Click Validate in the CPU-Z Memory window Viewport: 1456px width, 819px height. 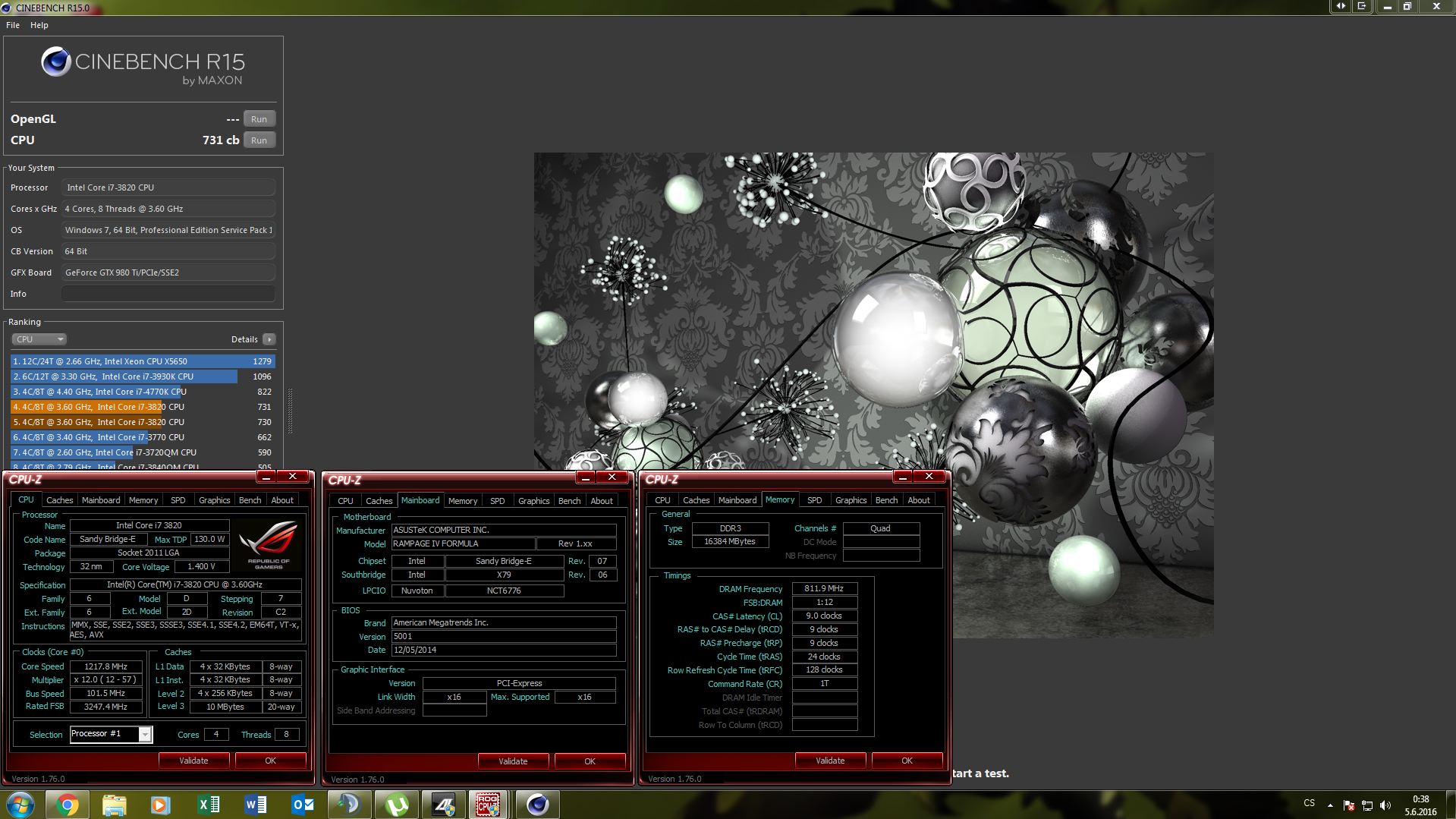click(830, 761)
